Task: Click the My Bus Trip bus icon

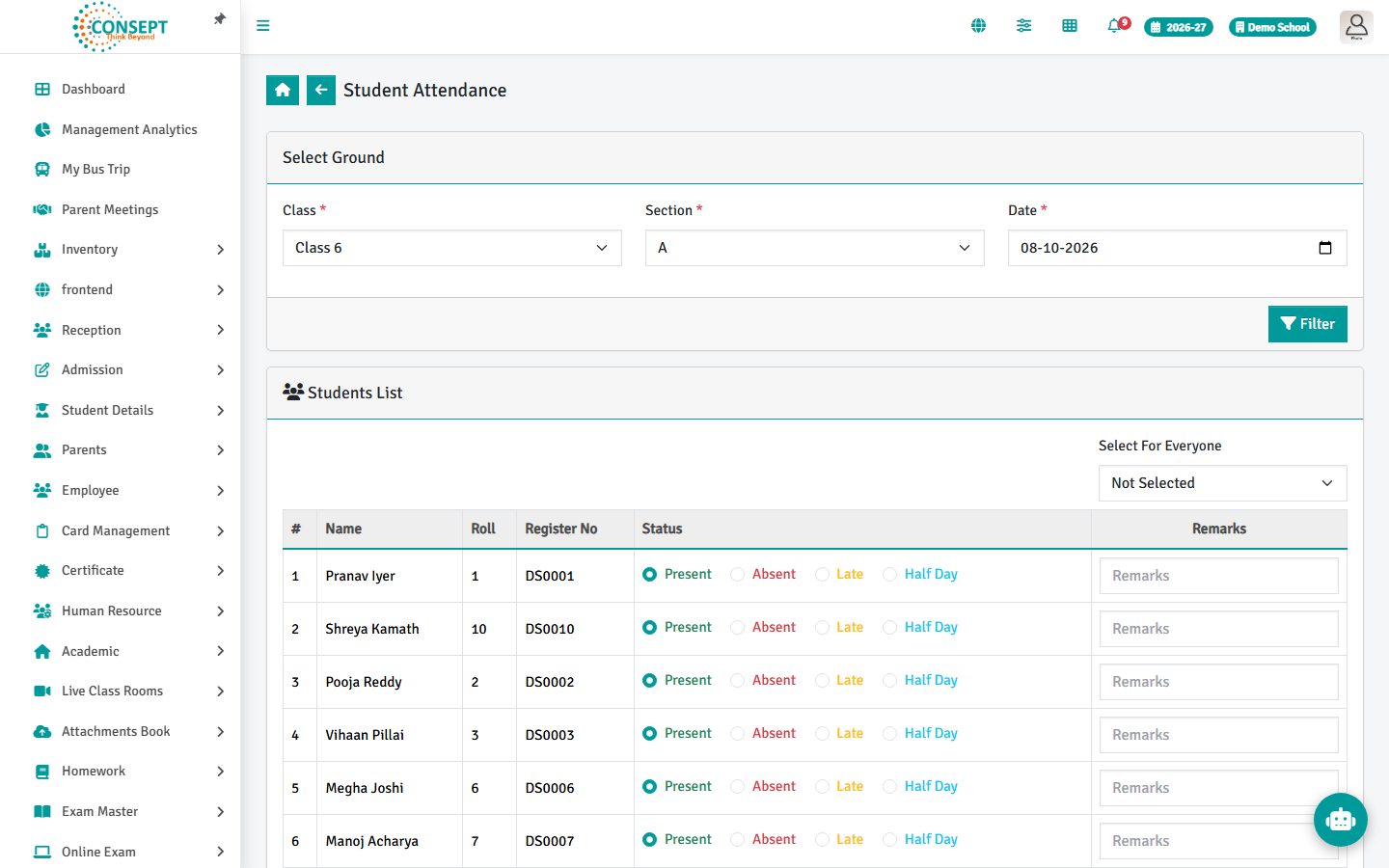Action: tap(42, 169)
